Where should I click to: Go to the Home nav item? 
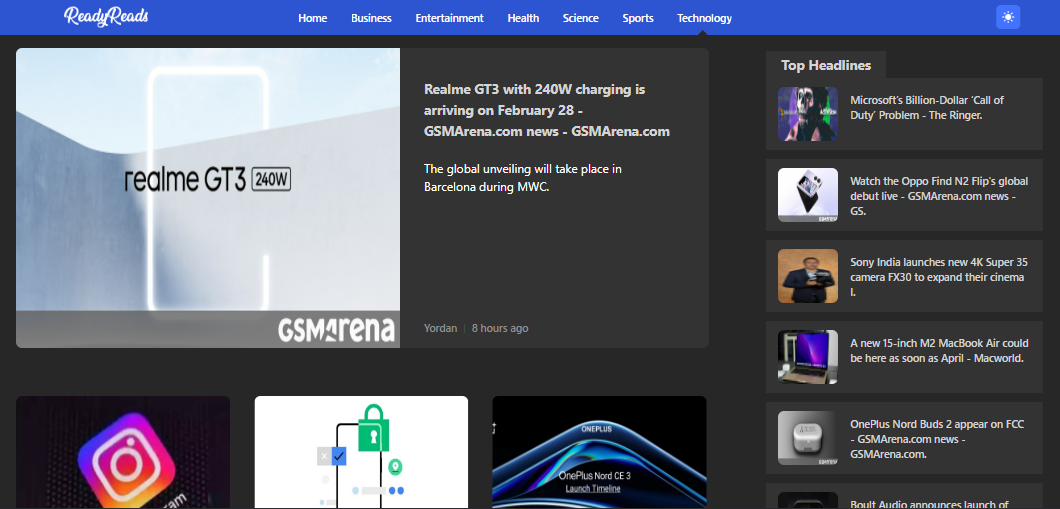[x=312, y=18]
